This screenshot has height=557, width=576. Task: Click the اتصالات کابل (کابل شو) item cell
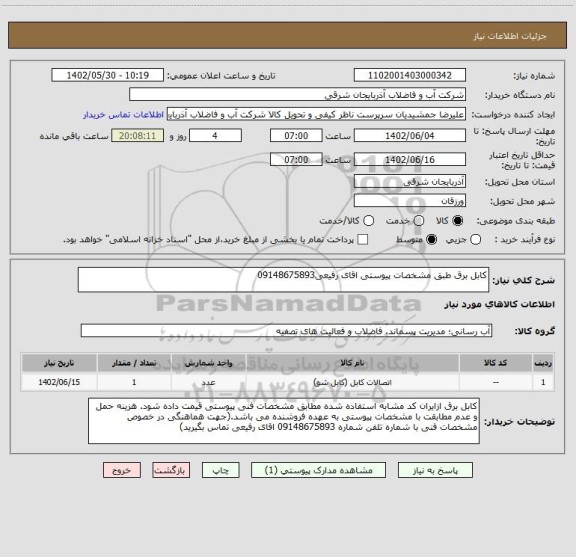[352, 382]
